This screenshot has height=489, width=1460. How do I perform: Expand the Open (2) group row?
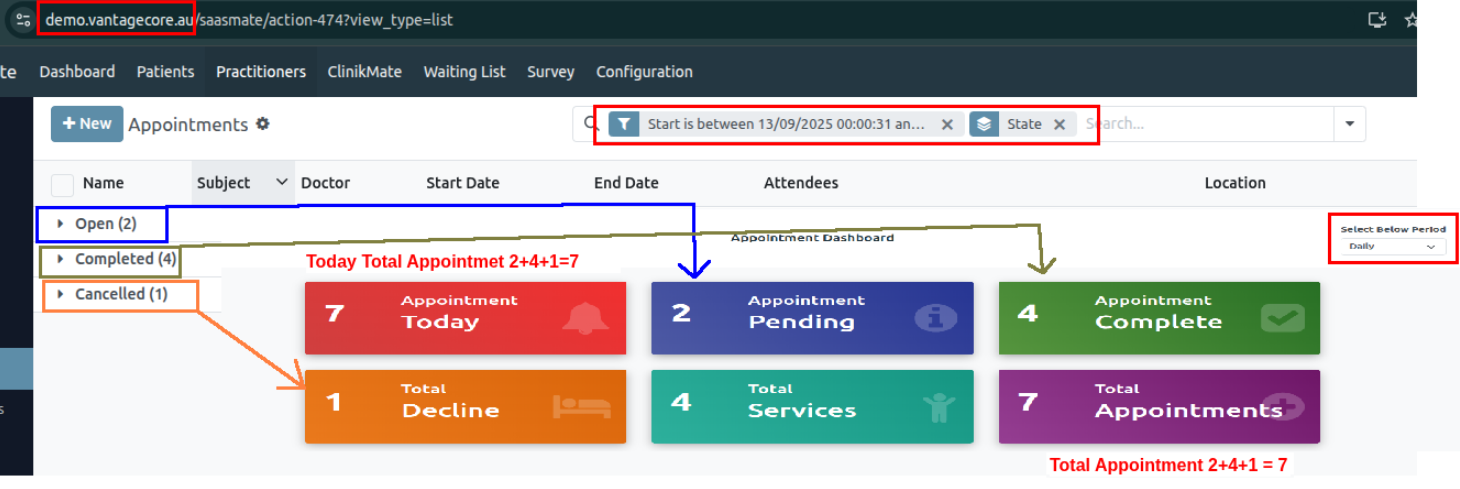(x=96, y=224)
